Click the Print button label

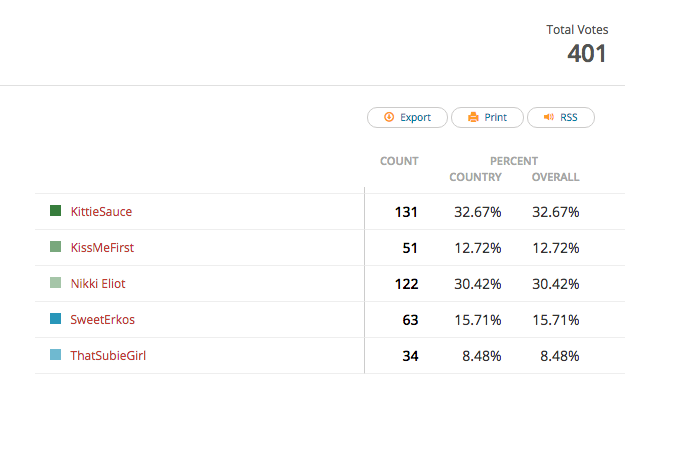point(496,117)
